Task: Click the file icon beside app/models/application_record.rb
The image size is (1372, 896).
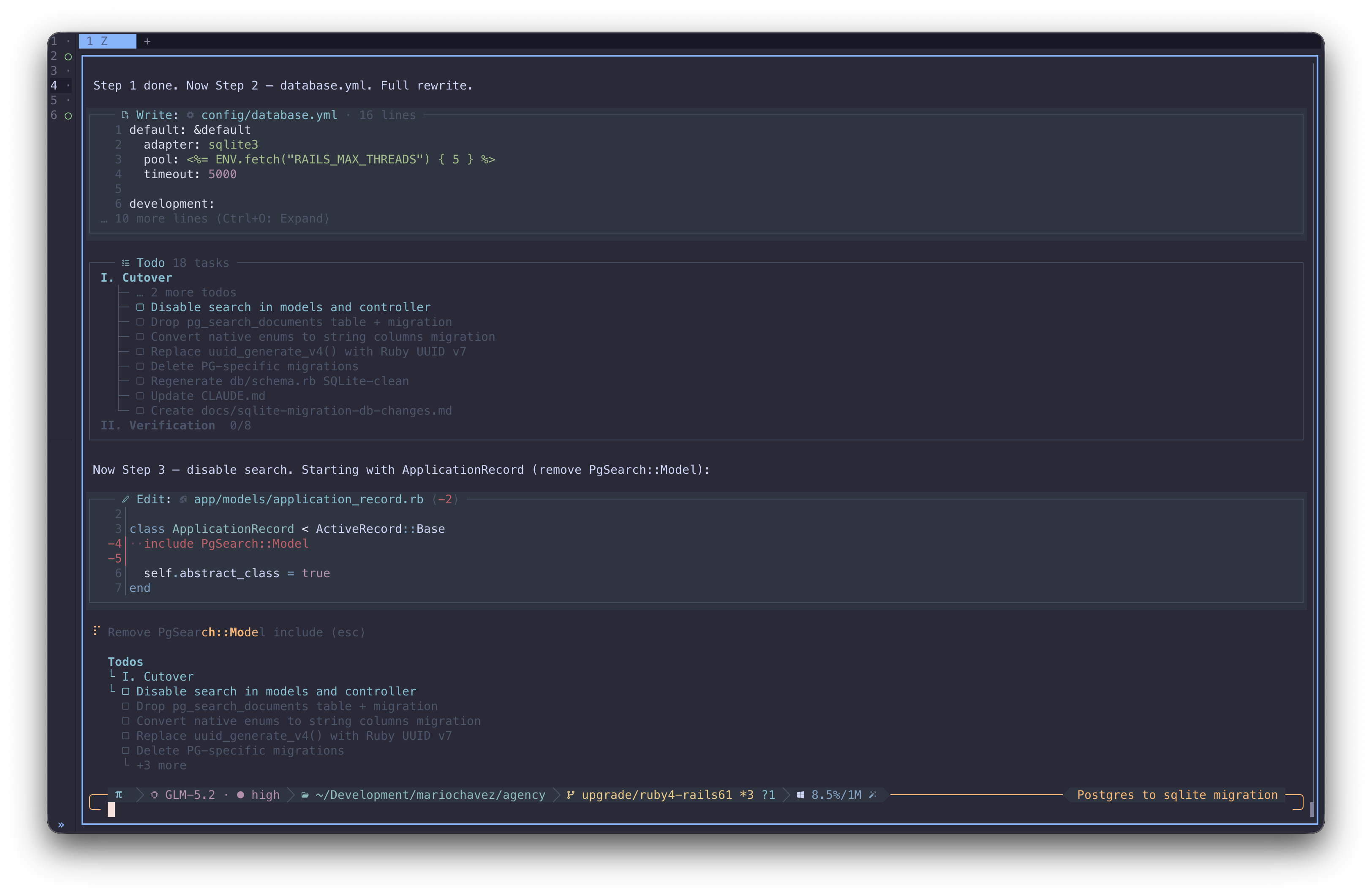Action: tap(183, 500)
